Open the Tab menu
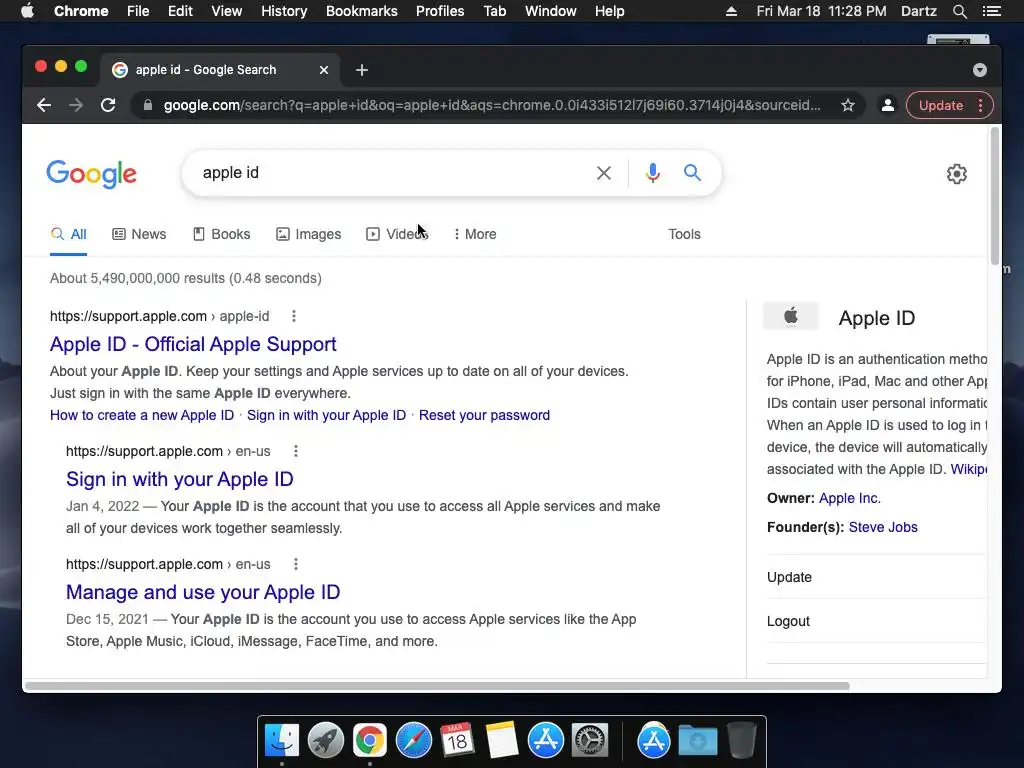Screen dimensions: 1024x768 point(494,11)
